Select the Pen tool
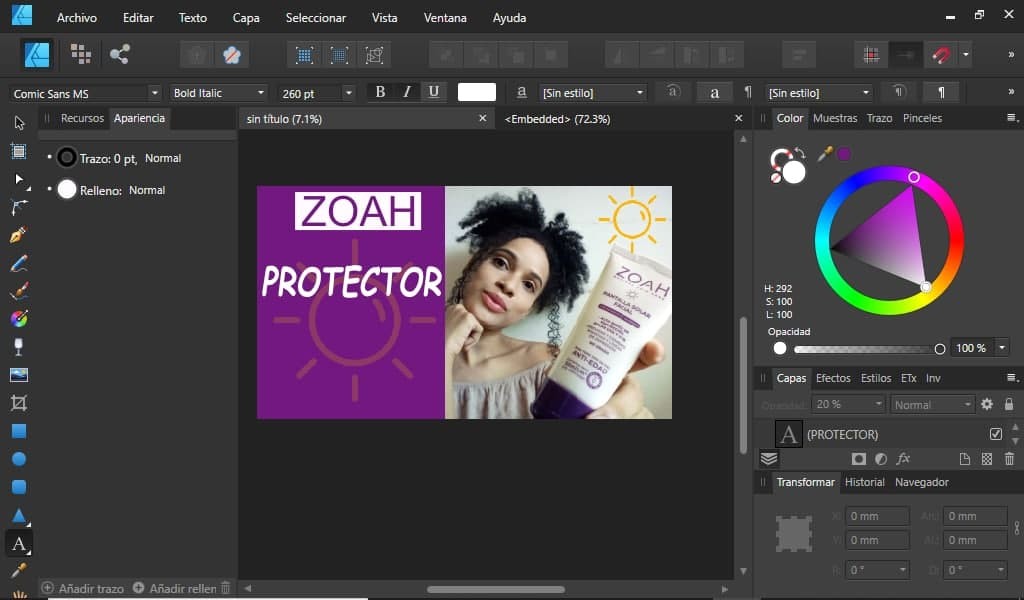This screenshot has width=1024, height=600. 19,235
